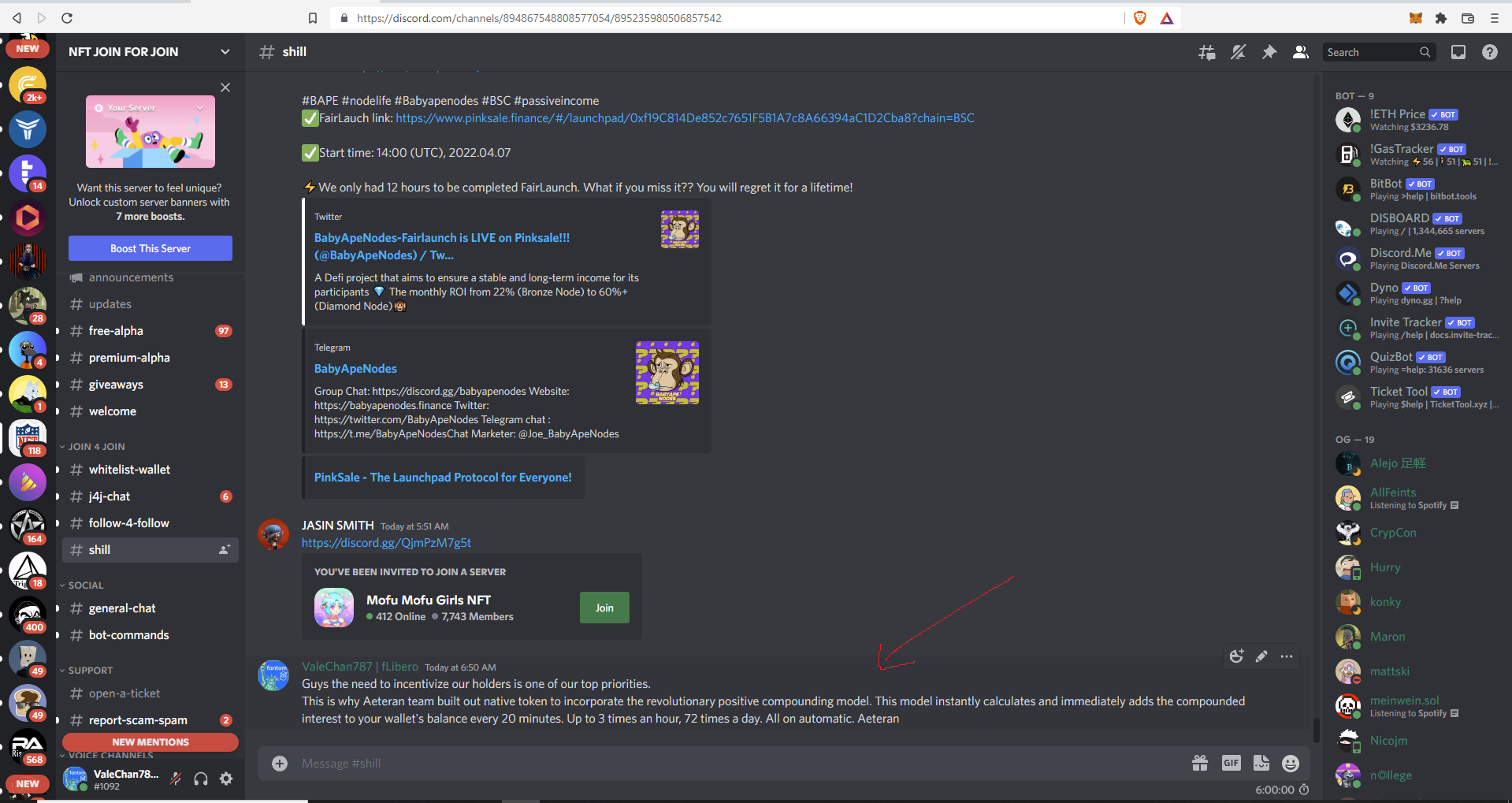Click the NEW MENTIONS pill
This screenshot has height=803, width=1512.
pyautogui.click(x=150, y=742)
